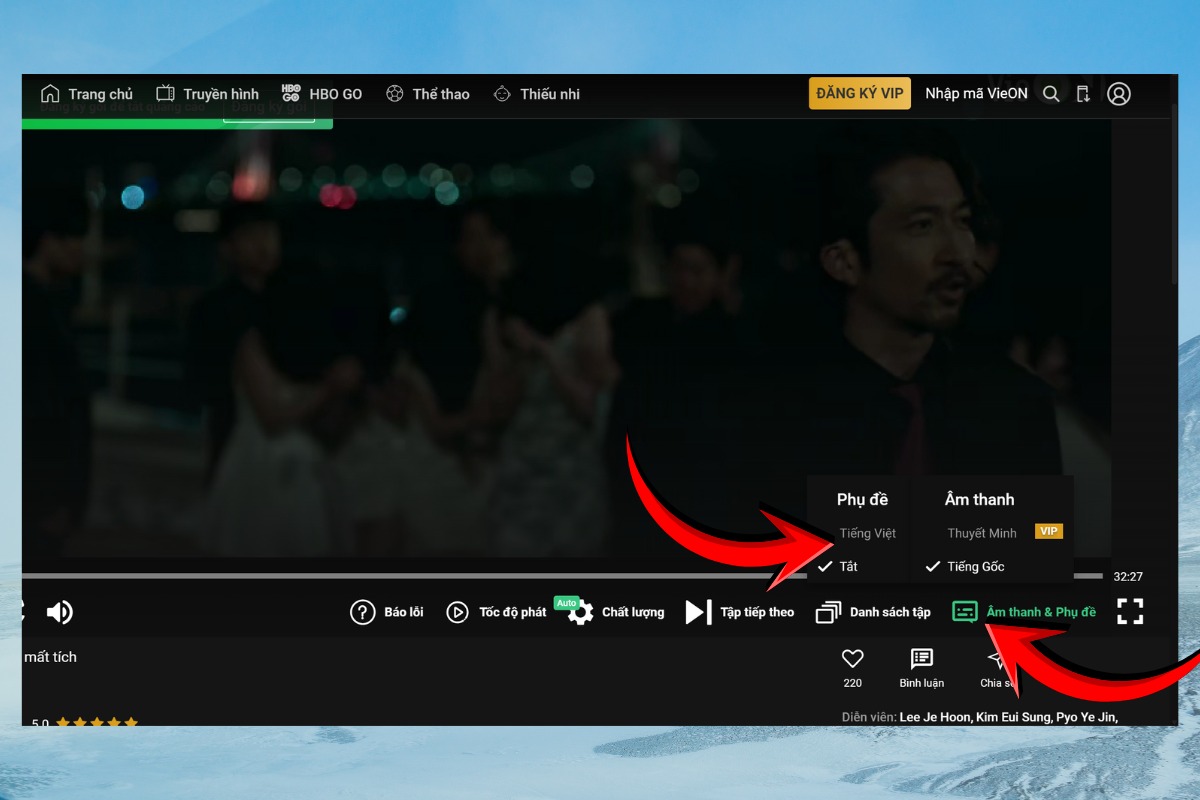Play Tập tiếp theo with the next-episode icon

pyautogui.click(x=738, y=612)
